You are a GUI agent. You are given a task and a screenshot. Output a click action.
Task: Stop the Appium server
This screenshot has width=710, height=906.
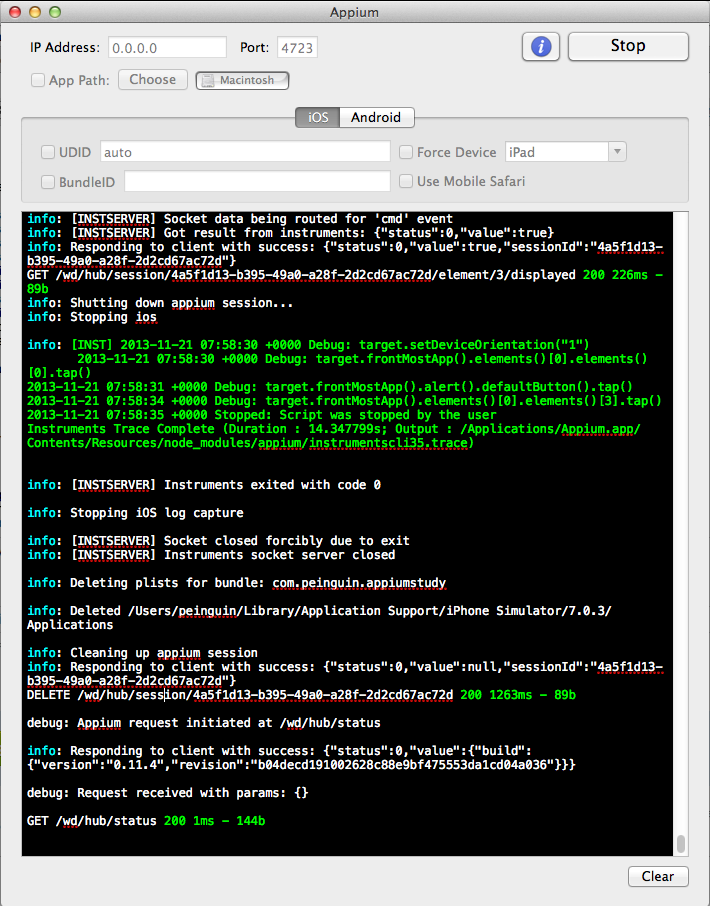click(628, 46)
